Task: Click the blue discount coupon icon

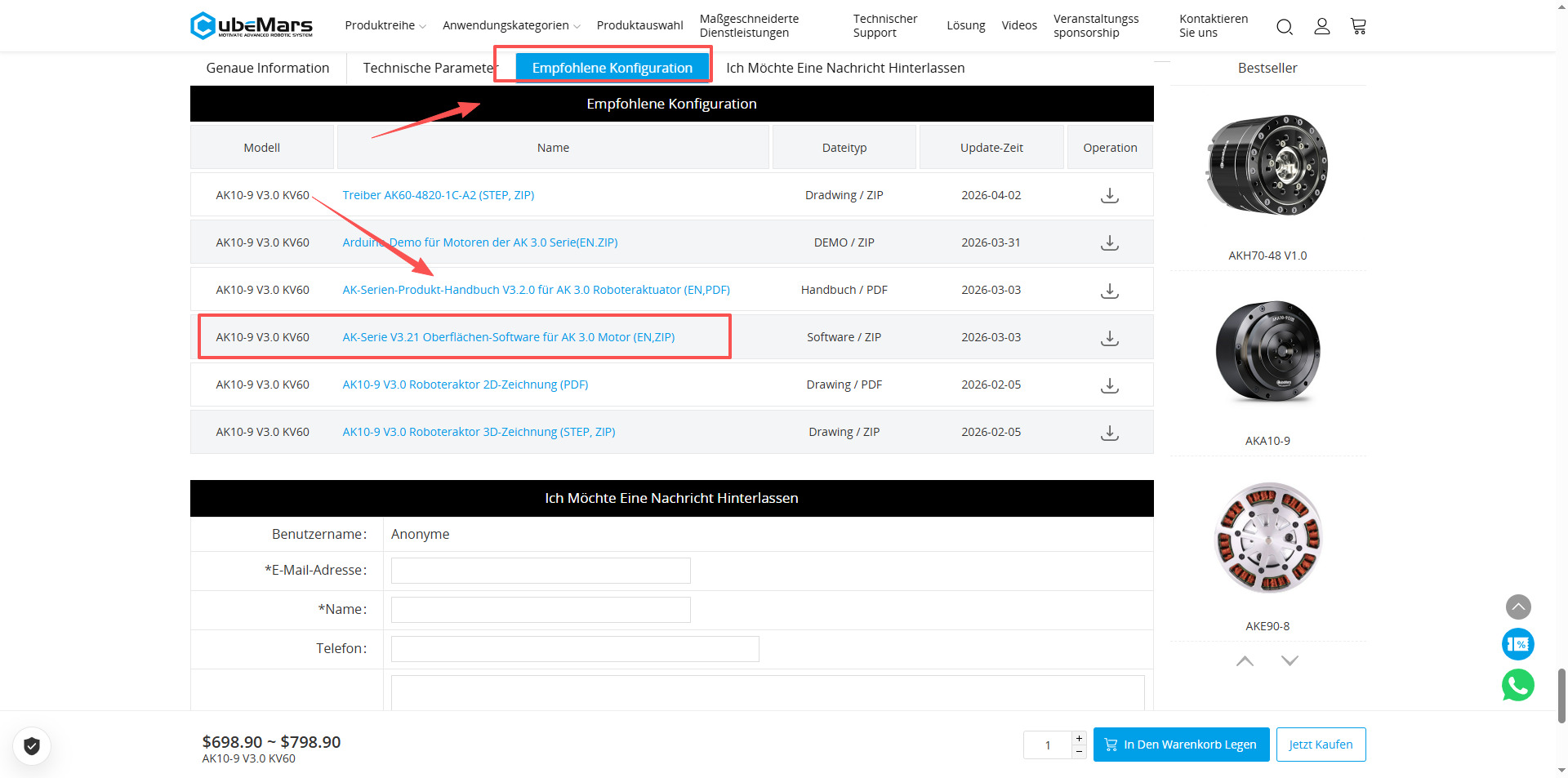Action: 1517,644
